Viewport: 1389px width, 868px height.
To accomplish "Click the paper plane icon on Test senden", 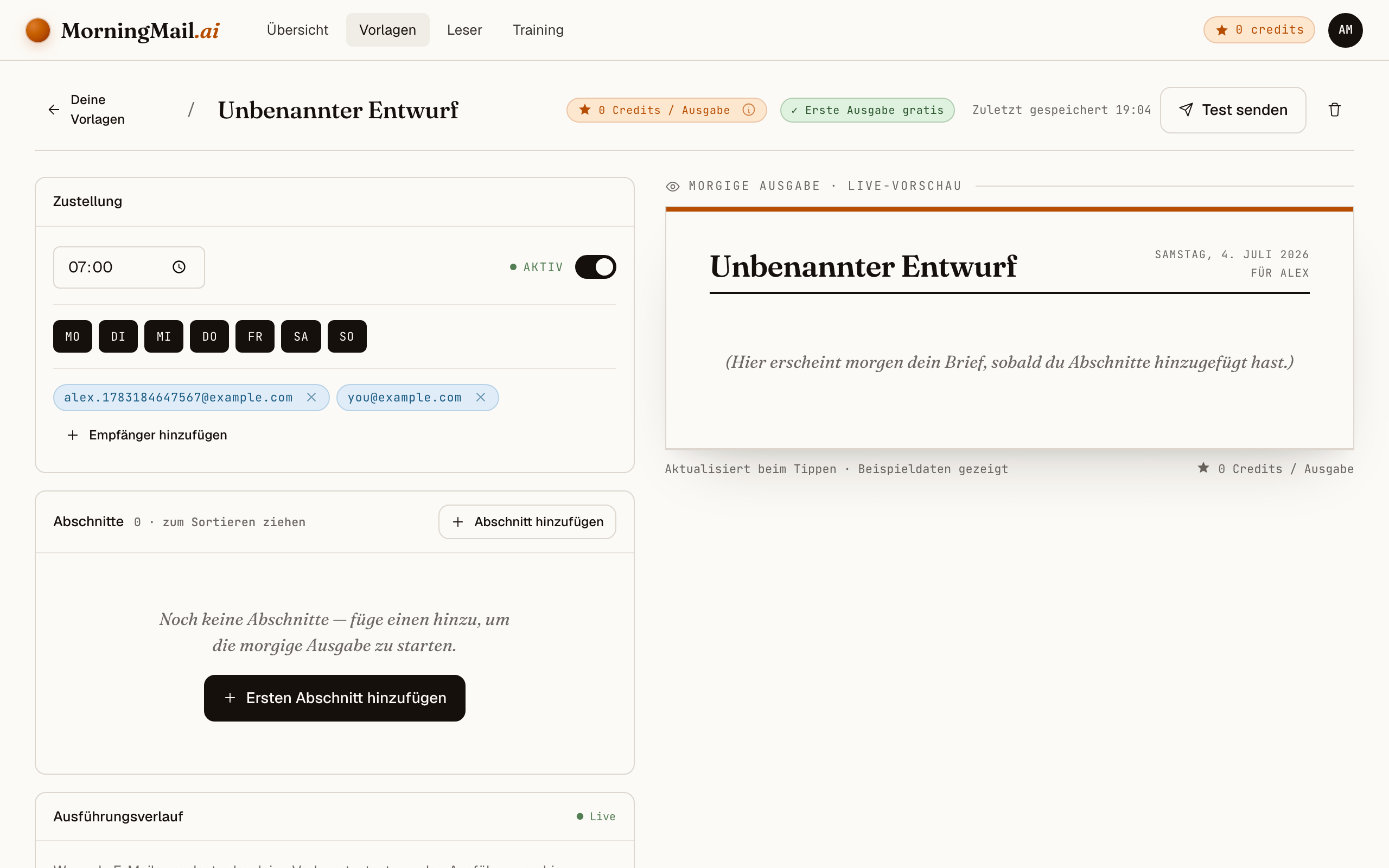I will tap(1186, 110).
